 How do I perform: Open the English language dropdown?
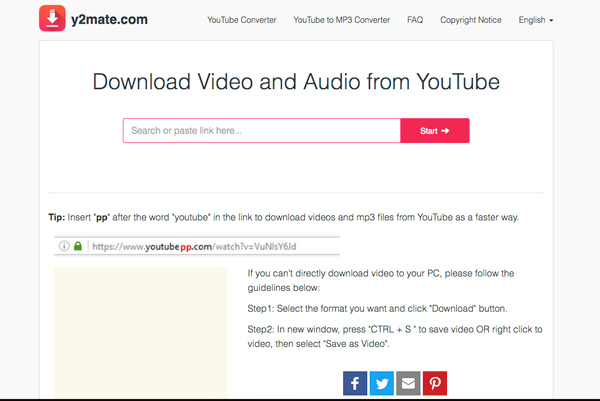(536, 20)
